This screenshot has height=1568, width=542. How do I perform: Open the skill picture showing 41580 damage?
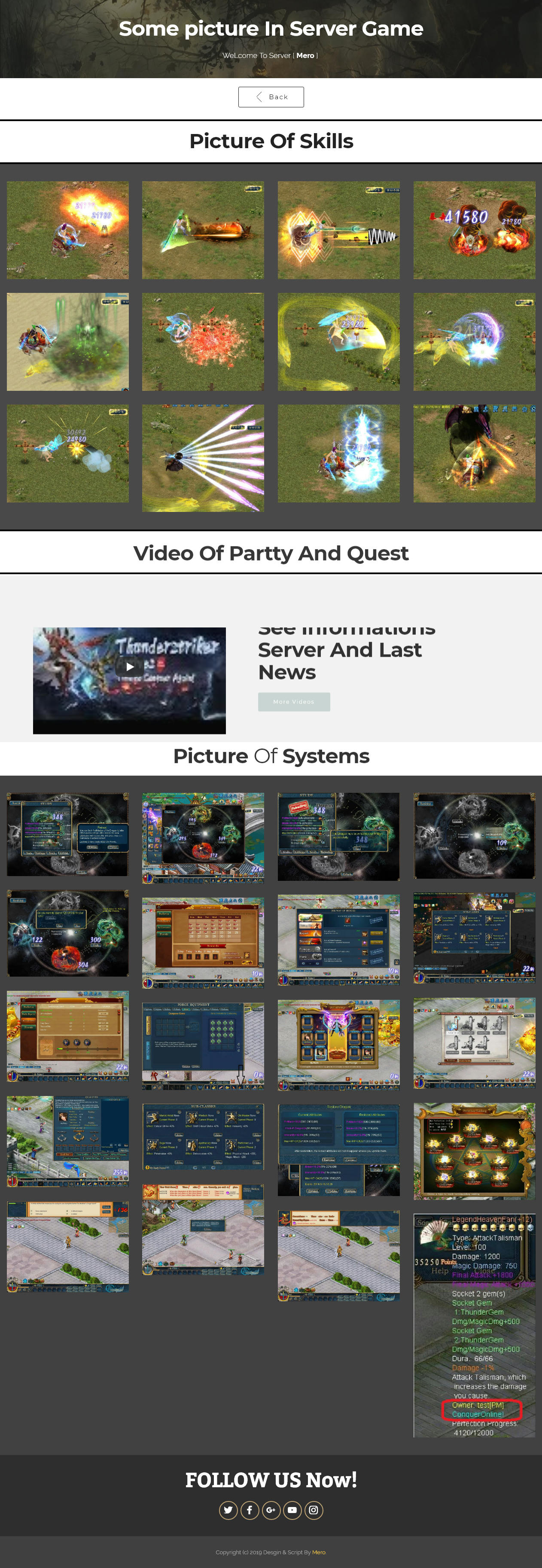click(x=474, y=229)
